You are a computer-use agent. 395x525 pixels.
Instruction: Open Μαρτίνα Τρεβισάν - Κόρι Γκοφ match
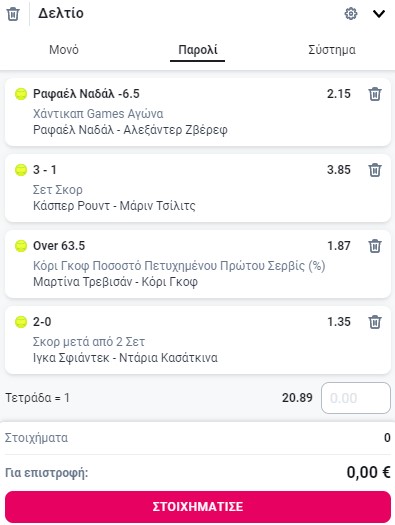click(x=115, y=282)
